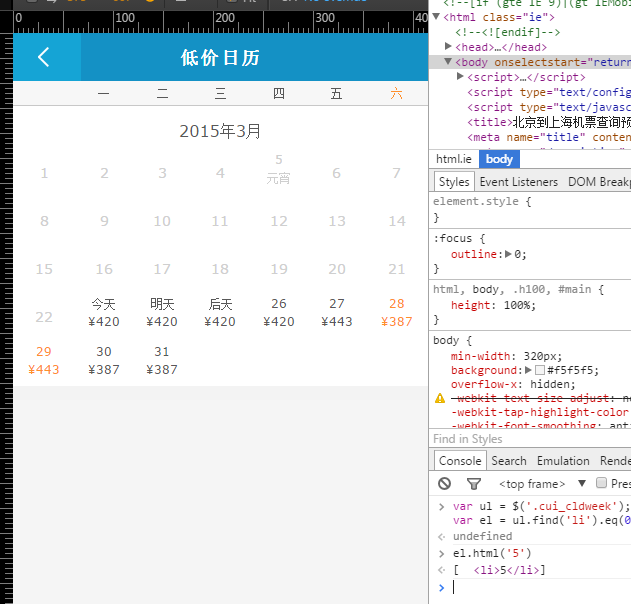Open the Search drawer tab
631x604 pixels.
508,461
